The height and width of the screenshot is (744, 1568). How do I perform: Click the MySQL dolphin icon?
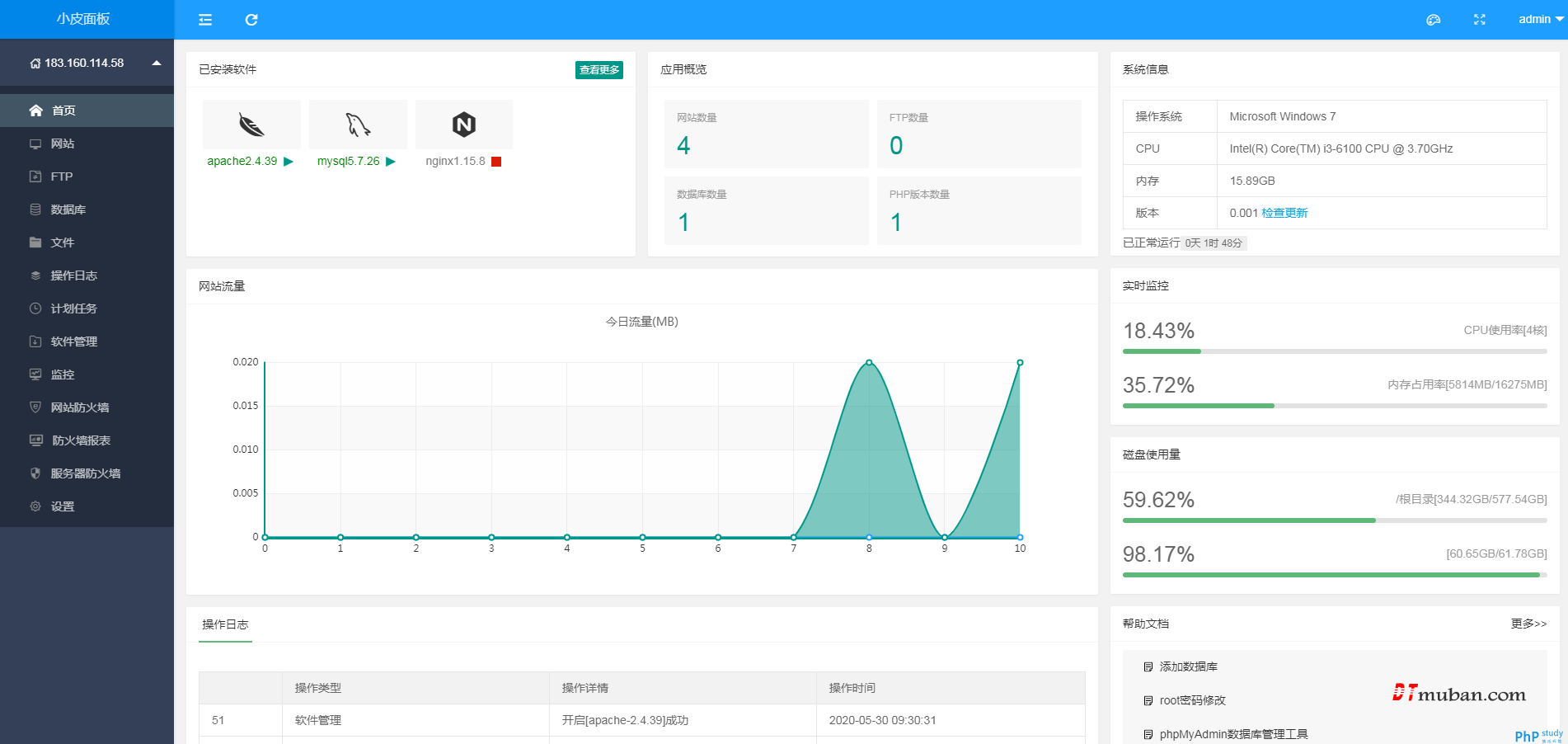(358, 125)
